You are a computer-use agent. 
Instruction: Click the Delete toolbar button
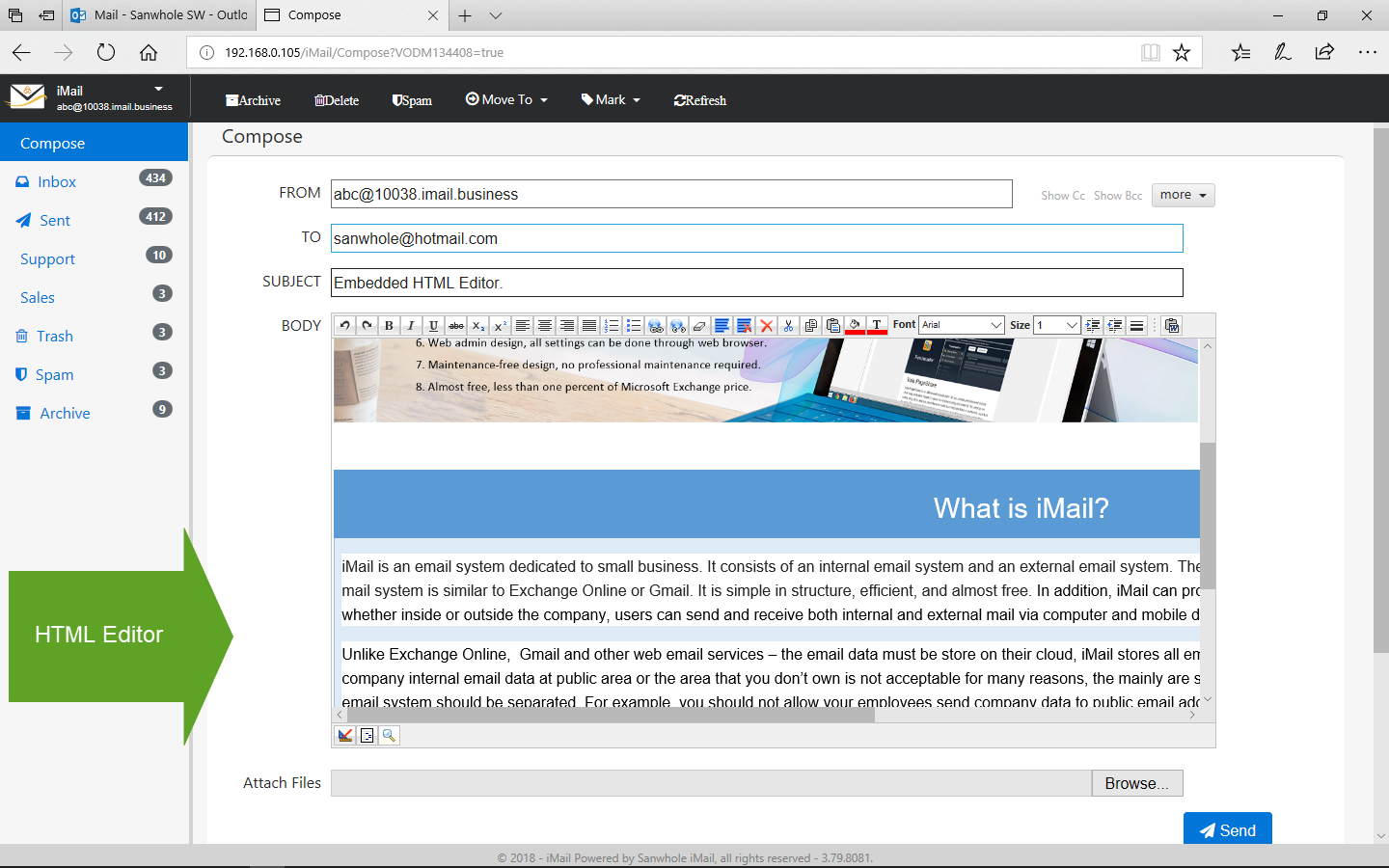pos(337,100)
